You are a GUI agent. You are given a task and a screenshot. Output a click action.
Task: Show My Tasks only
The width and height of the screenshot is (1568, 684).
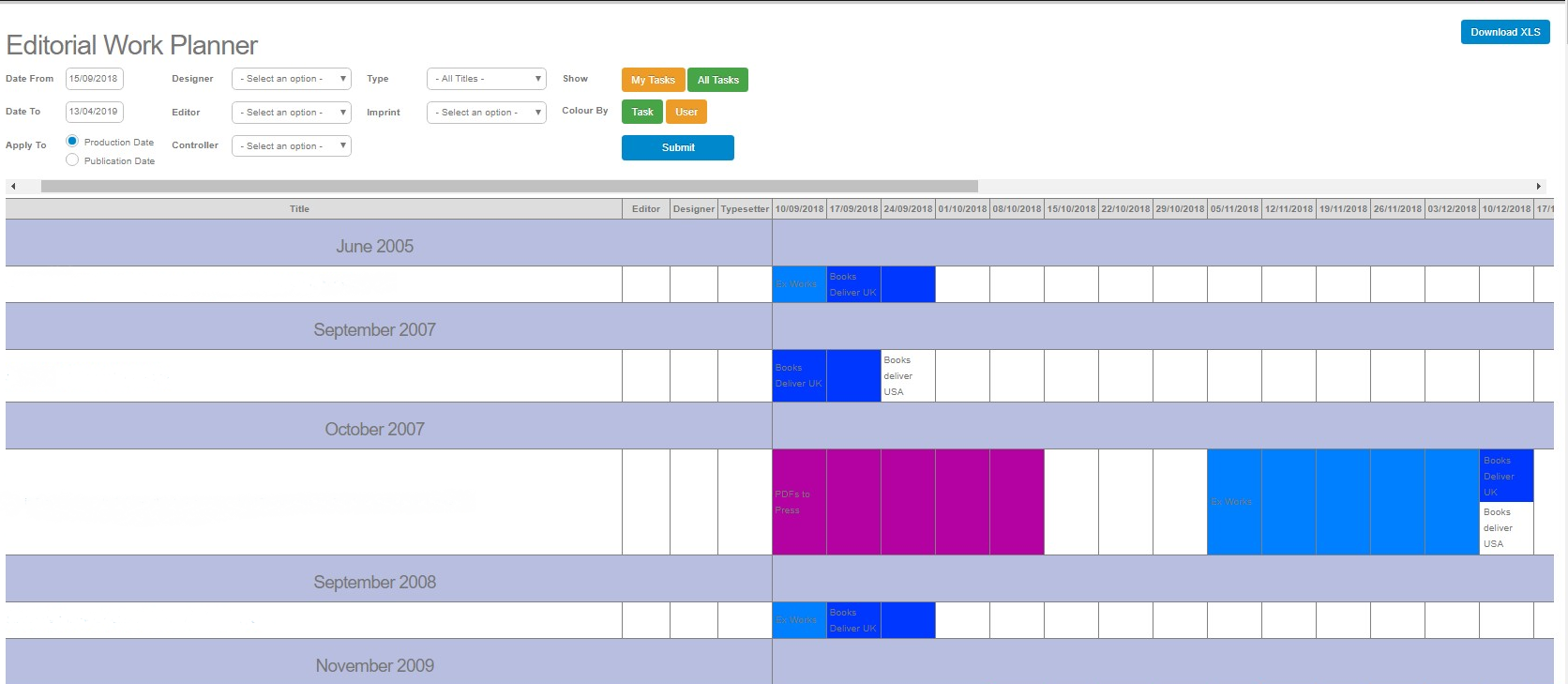653,80
